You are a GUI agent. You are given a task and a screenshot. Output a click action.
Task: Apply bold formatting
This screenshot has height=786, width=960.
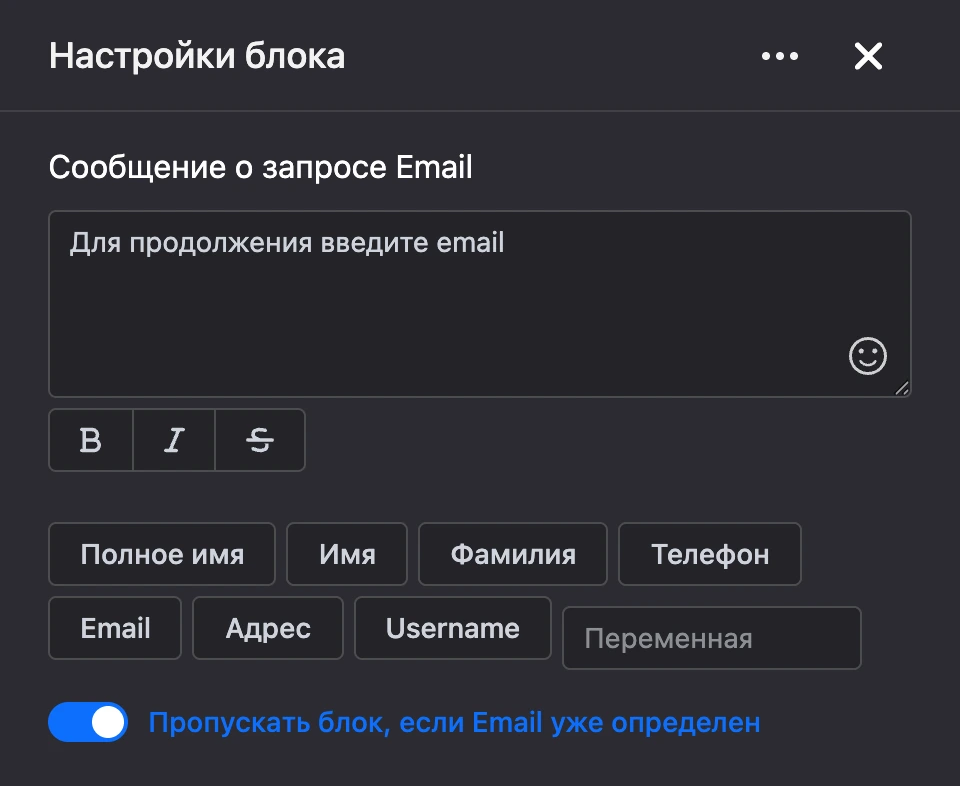(x=91, y=440)
